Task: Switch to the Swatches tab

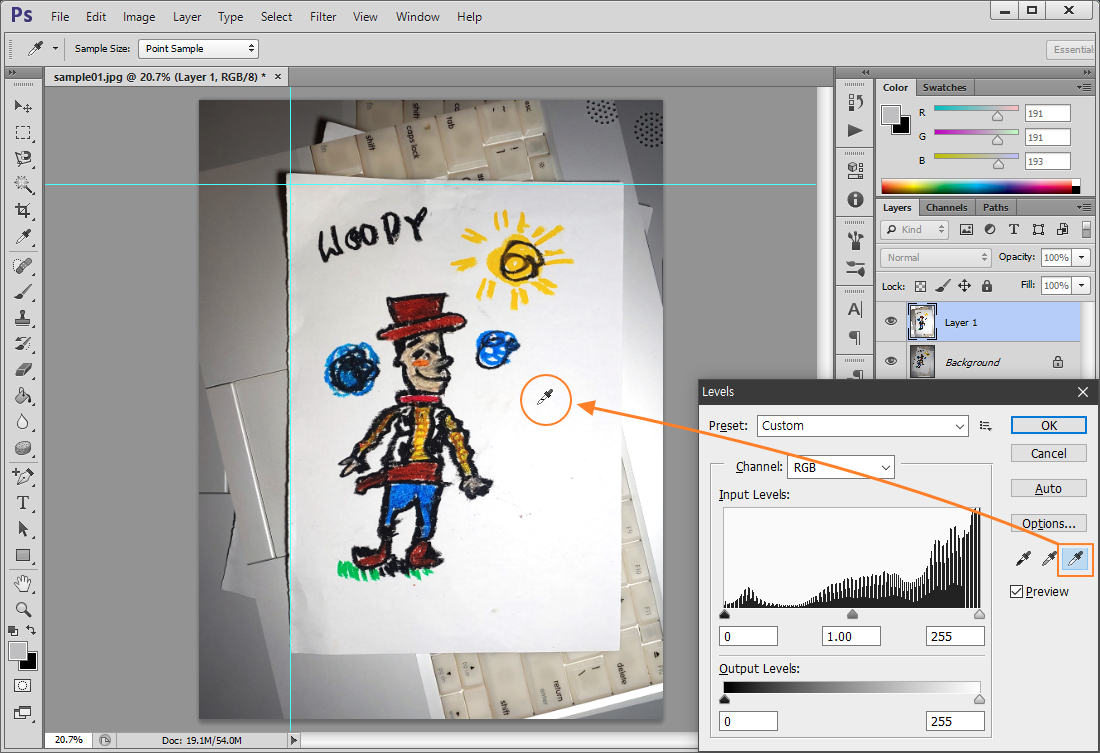Action: coord(944,88)
